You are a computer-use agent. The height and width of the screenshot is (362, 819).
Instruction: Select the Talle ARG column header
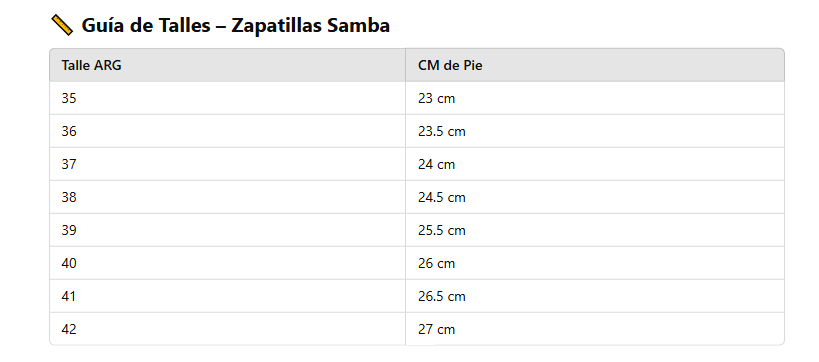pos(227,65)
